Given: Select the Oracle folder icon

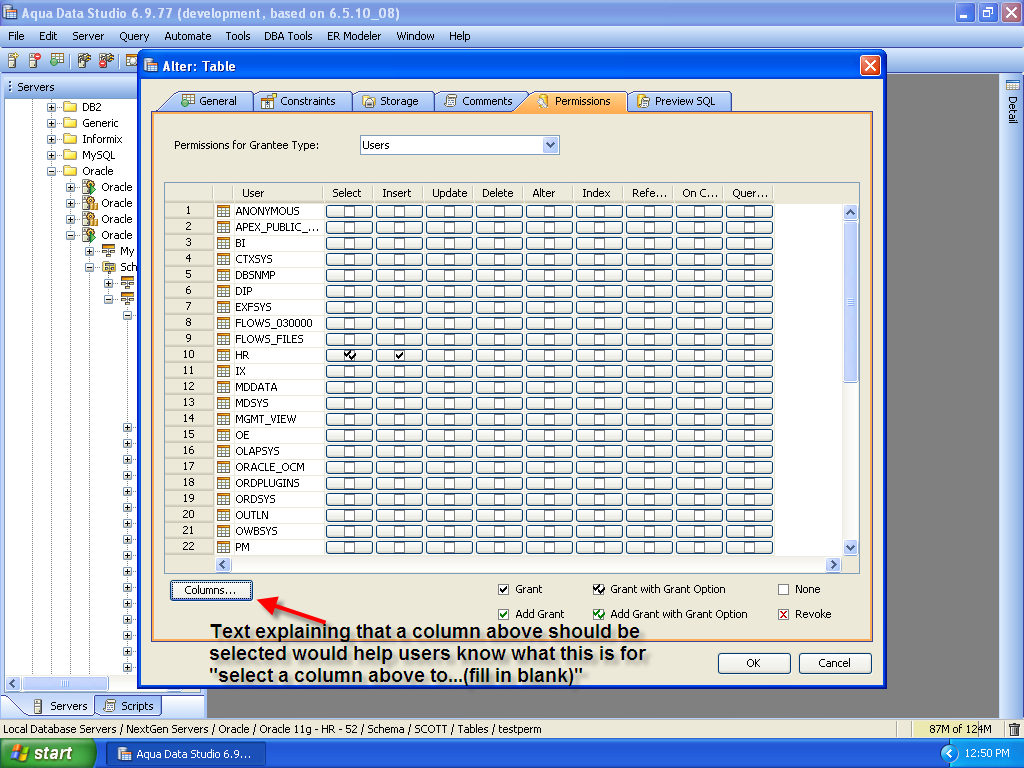Looking at the screenshot, I should coord(71,171).
